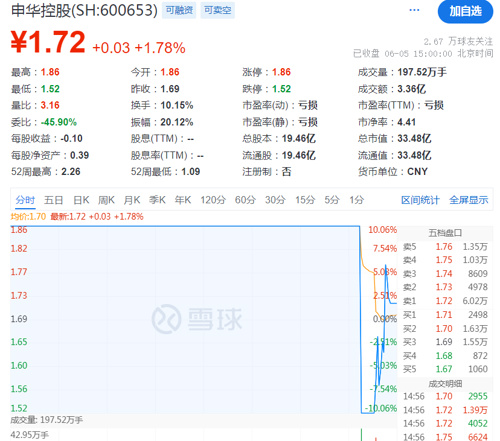Click the 10.06% top axis label
Image resolution: width=500 pixels, height=441 pixels.
pyautogui.click(x=382, y=230)
